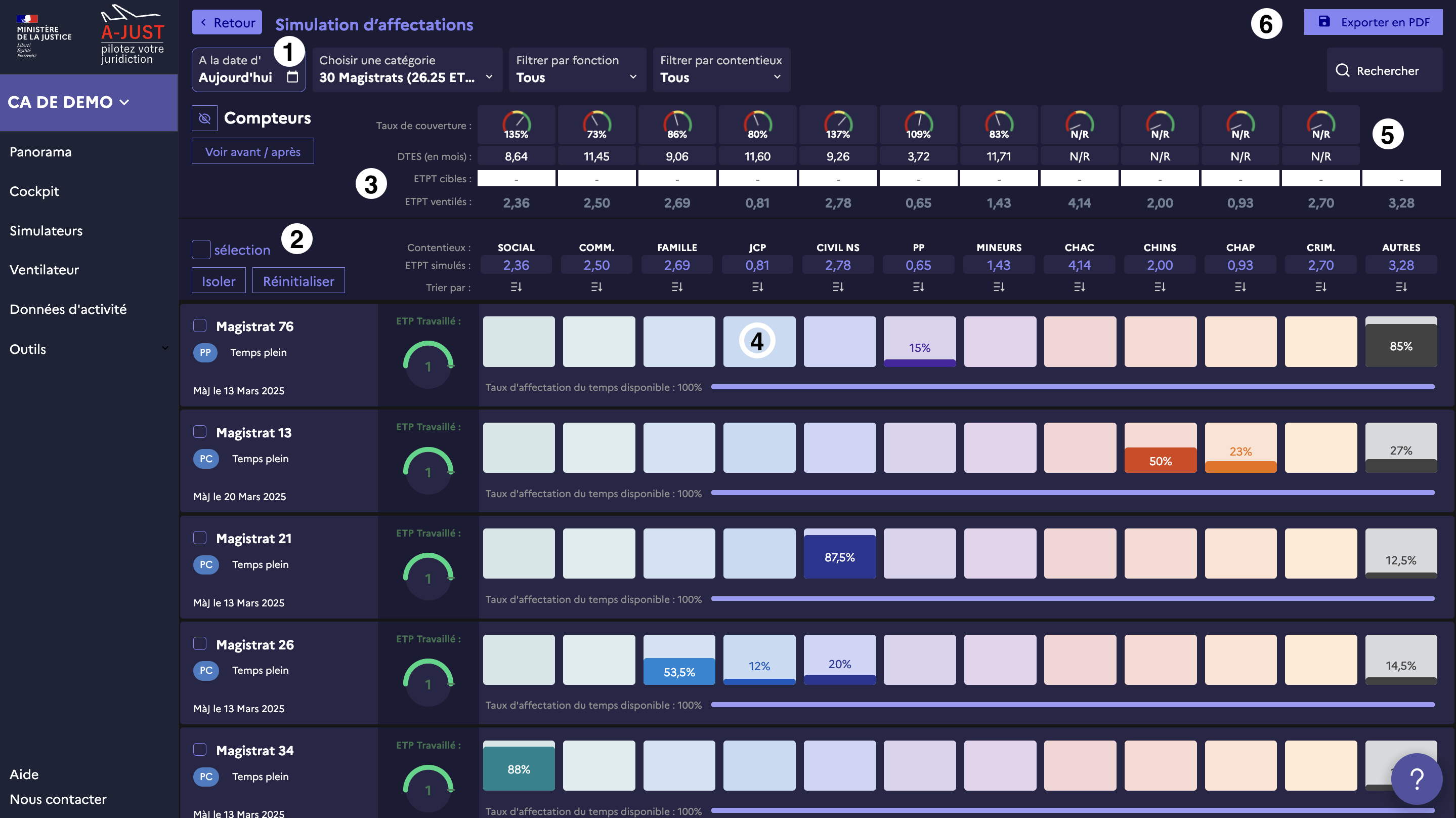1456x818 pixels.
Task: Click the Exporter en PDF button
Action: point(1373,23)
